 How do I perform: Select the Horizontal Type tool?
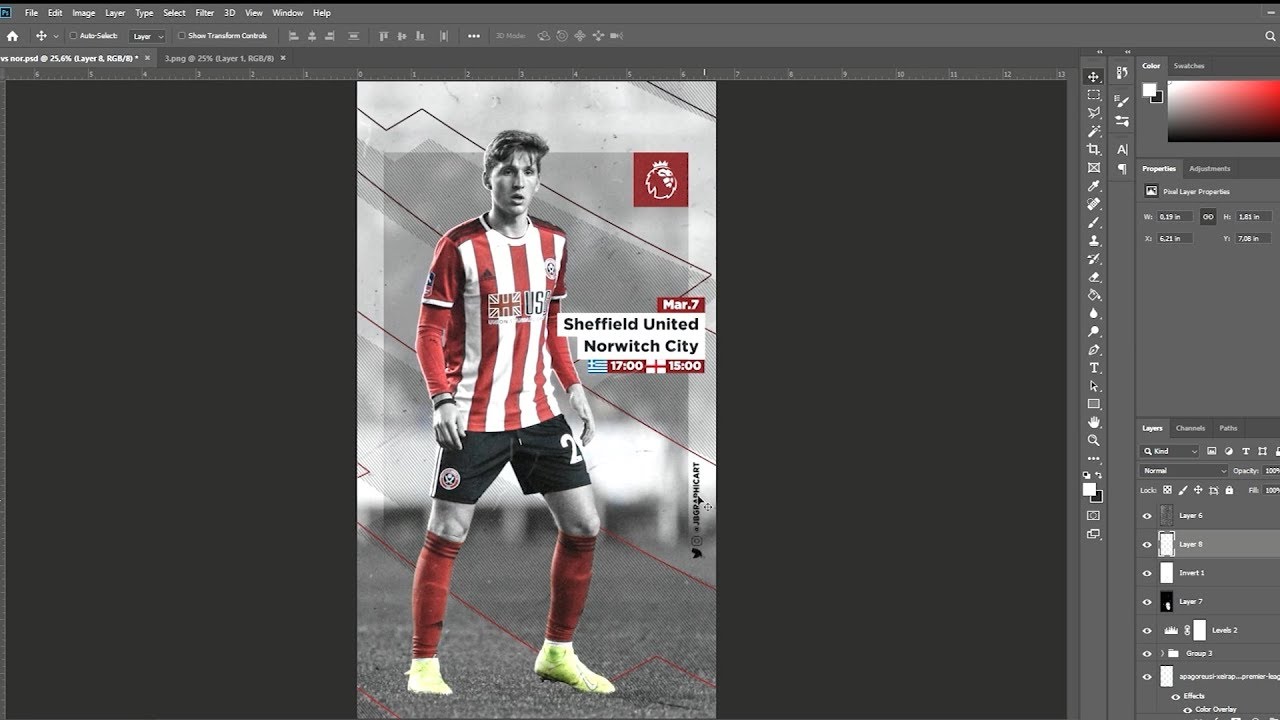pyautogui.click(x=1094, y=368)
